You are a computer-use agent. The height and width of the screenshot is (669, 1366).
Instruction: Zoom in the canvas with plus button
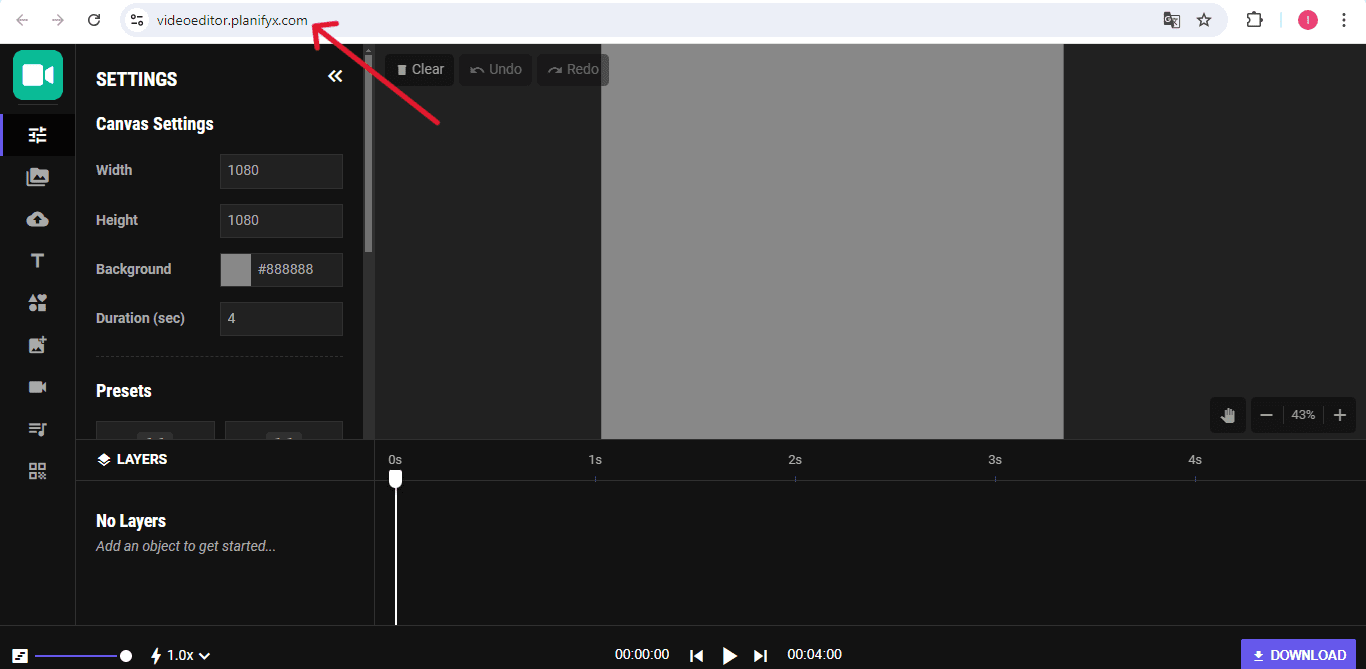[x=1340, y=415]
